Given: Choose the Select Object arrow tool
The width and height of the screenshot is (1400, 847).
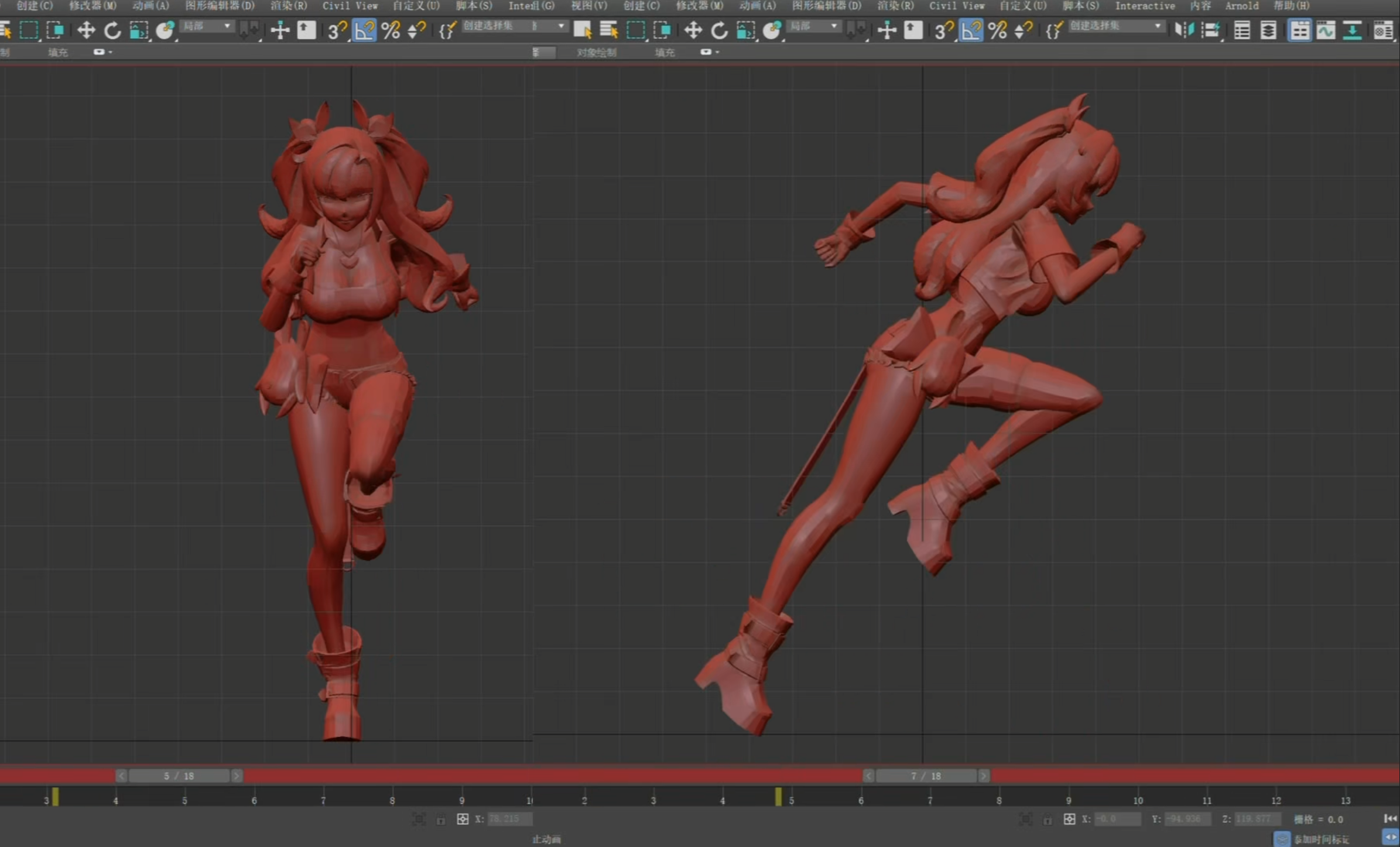Looking at the screenshot, I should 582,30.
